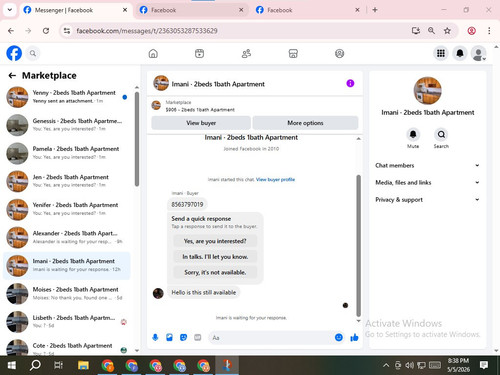The image size is (500, 375).
Task: Switch to the third Facebook browser tab
Action: [x=307, y=10]
